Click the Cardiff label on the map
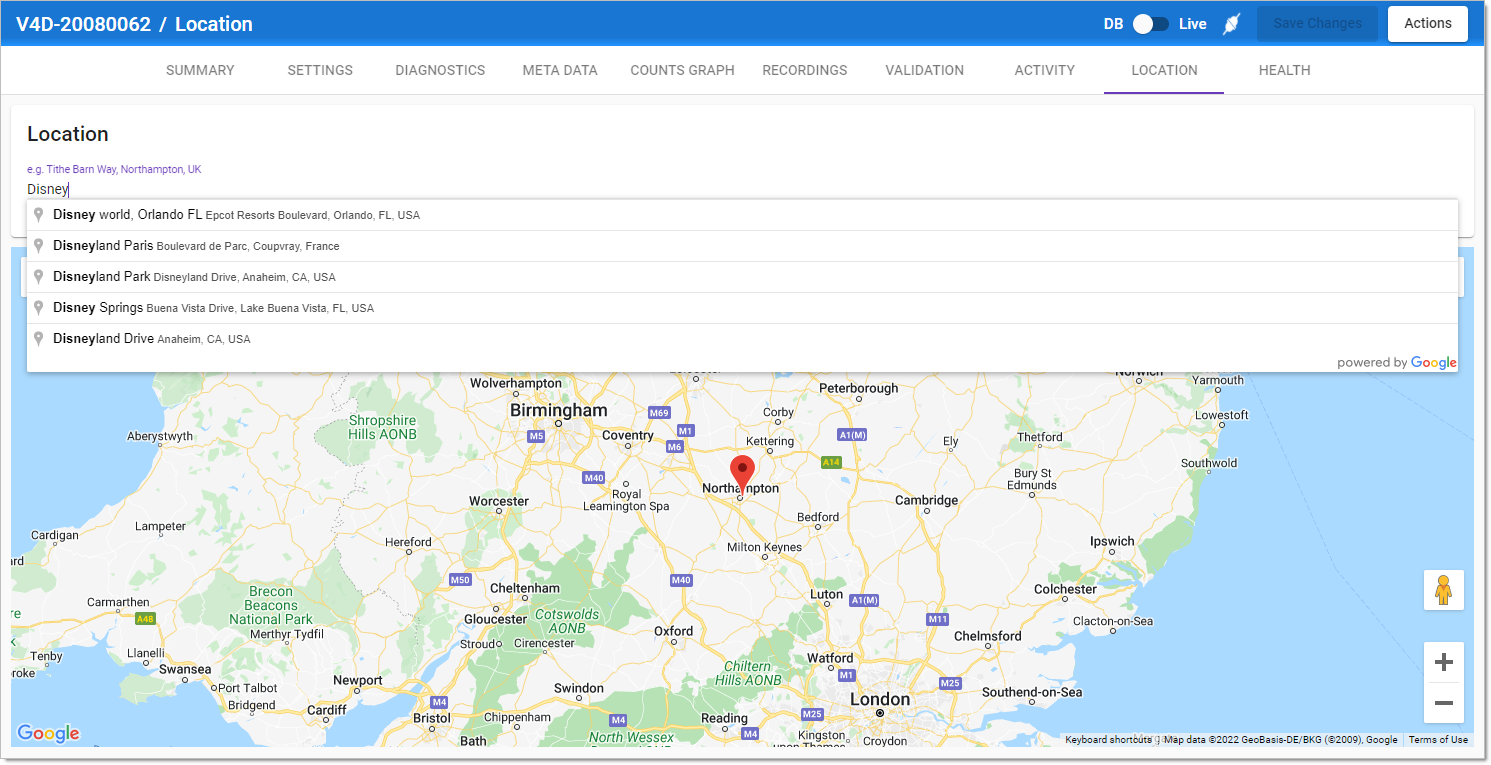The height and width of the screenshot is (765, 1491). [x=326, y=710]
